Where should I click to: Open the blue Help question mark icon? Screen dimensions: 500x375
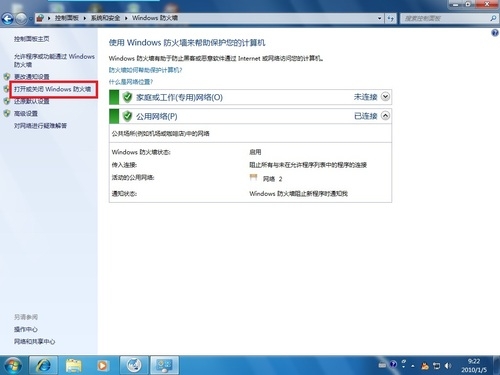[x=495, y=33]
